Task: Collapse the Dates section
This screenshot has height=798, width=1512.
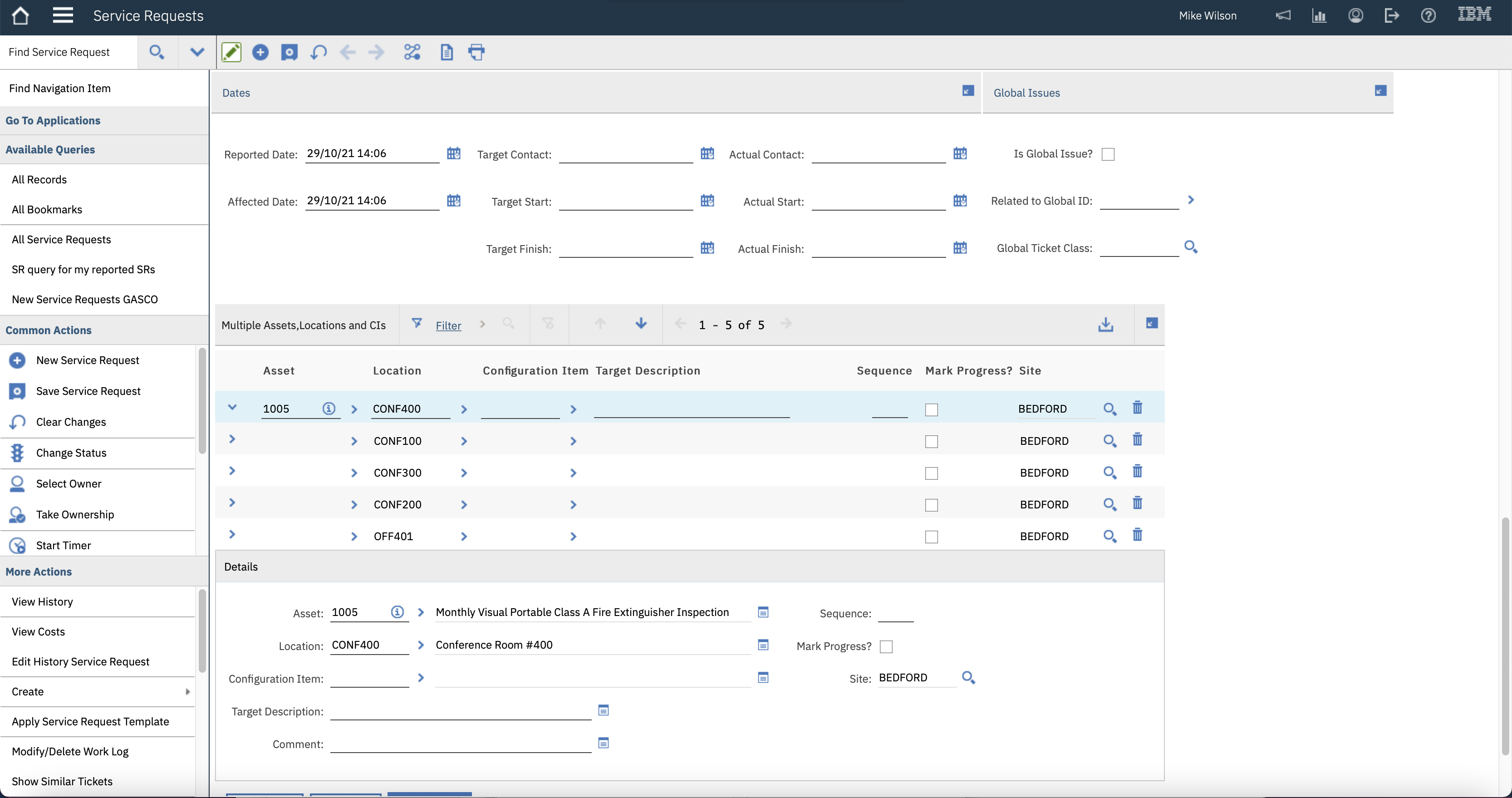Action: tap(968, 90)
